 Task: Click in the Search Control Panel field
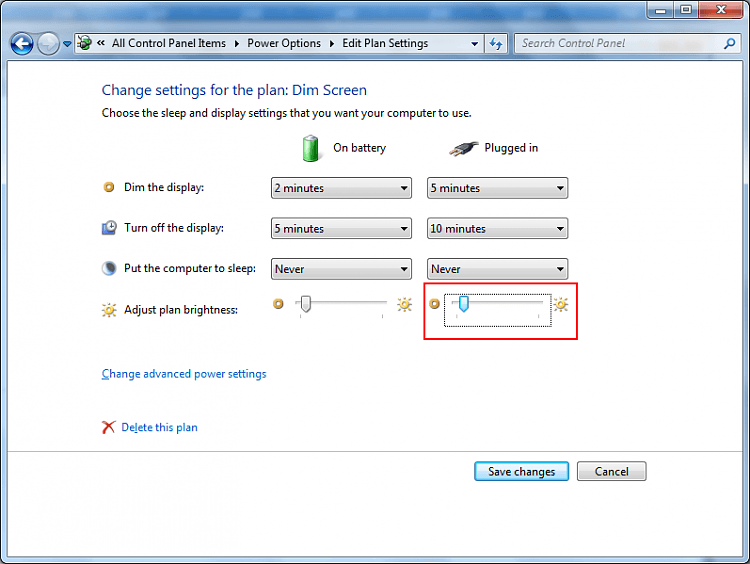(619, 44)
